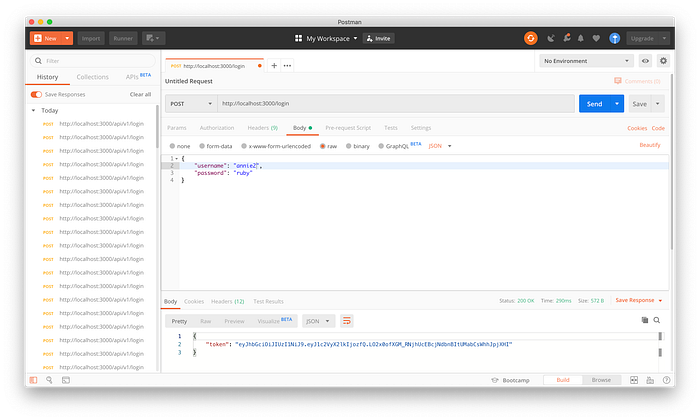The image size is (700, 420).
Task: Click the Send button
Action: [x=595, y=104]
